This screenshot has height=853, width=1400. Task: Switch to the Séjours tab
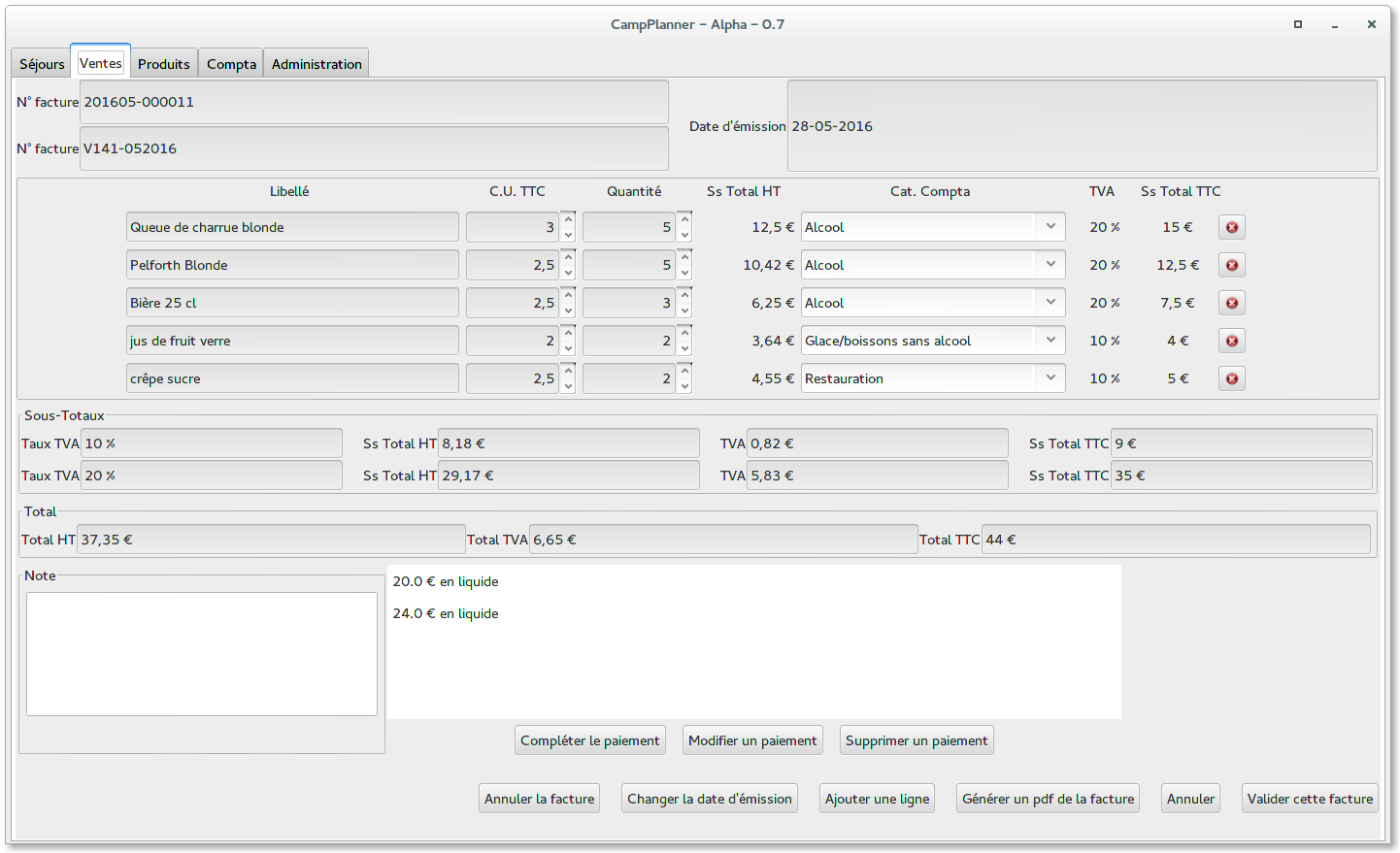pyautogui.click(x=42, y=64)
